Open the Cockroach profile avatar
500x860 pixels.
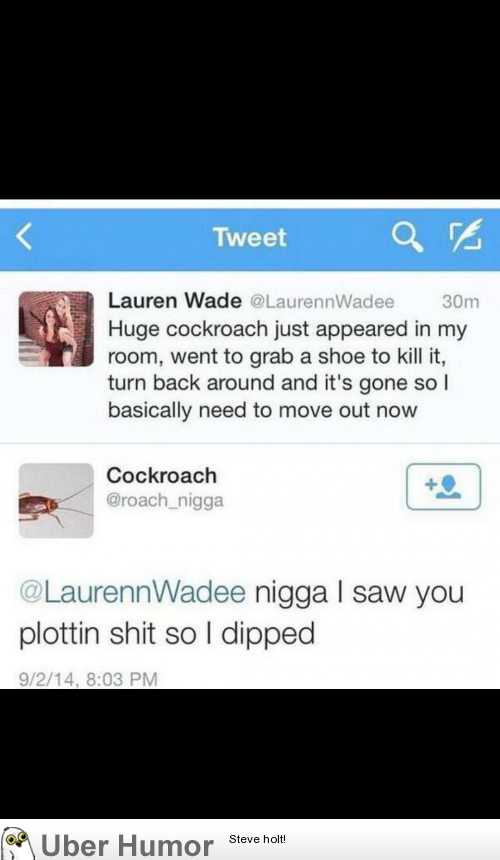coord(56,500)
